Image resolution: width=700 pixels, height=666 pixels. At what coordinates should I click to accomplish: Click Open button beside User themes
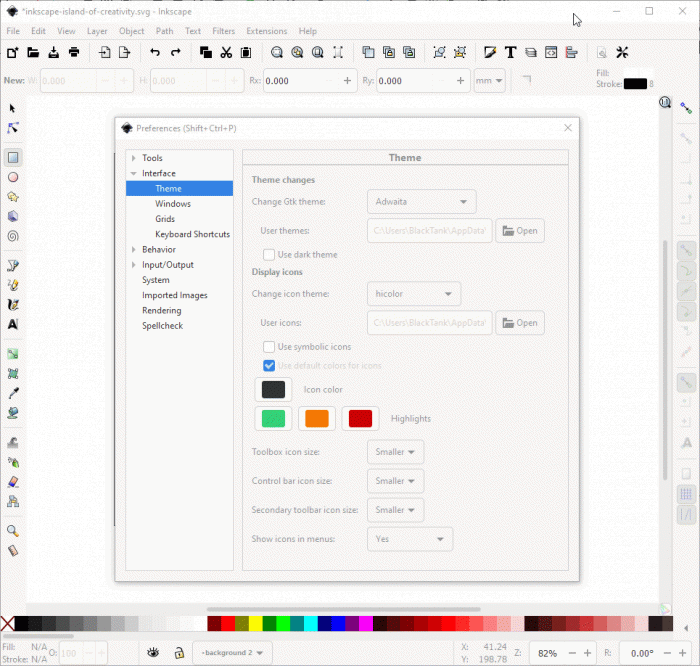pos(520,231)
